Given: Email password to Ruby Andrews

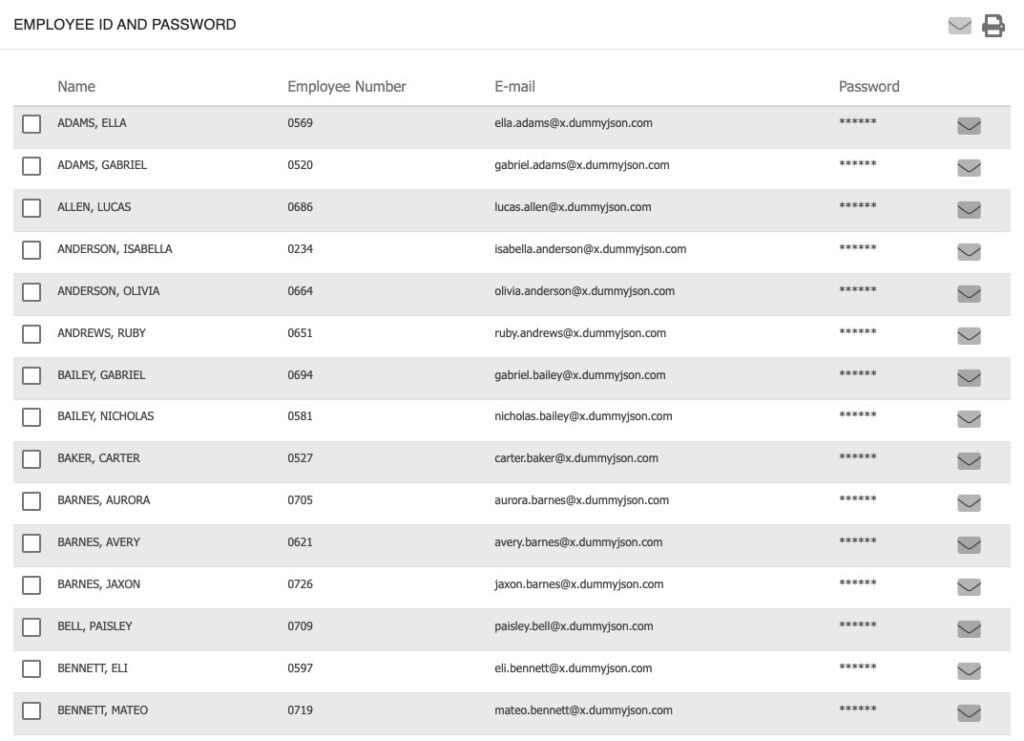Looking at the screenshot, I should pos(968,336).
